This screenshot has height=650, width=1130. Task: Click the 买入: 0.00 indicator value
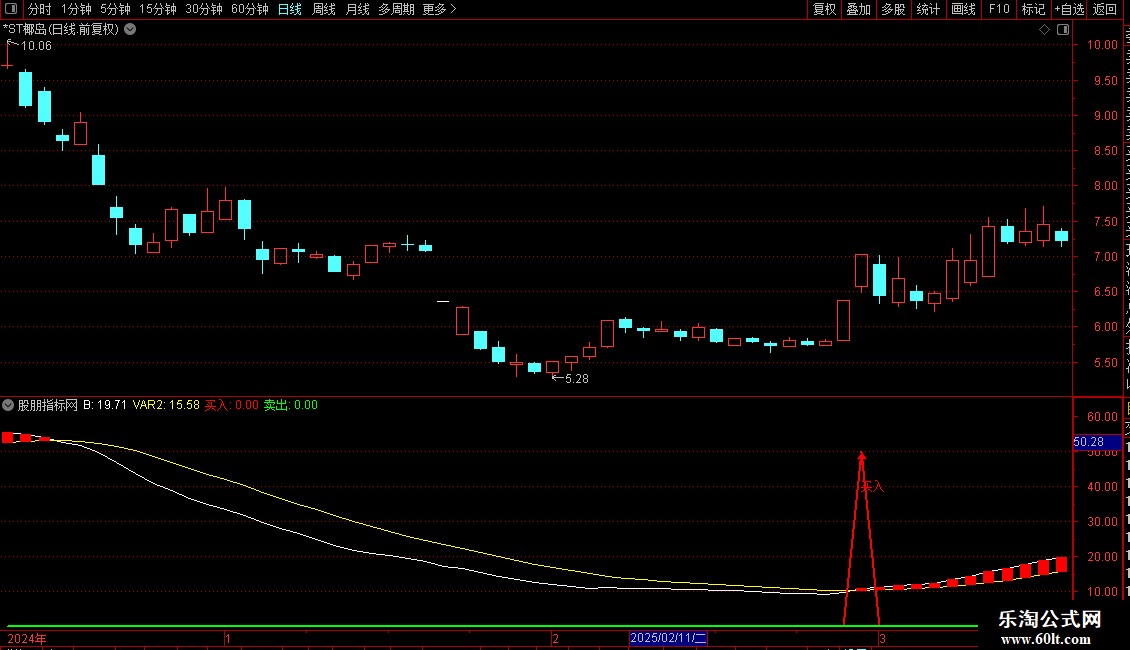(231, 405)
